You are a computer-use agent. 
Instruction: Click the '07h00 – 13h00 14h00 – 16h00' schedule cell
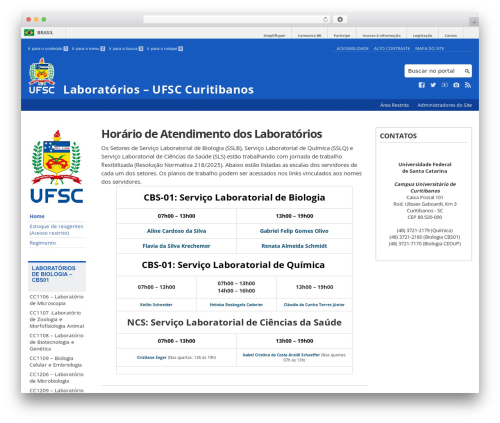(x=236, y=287)
